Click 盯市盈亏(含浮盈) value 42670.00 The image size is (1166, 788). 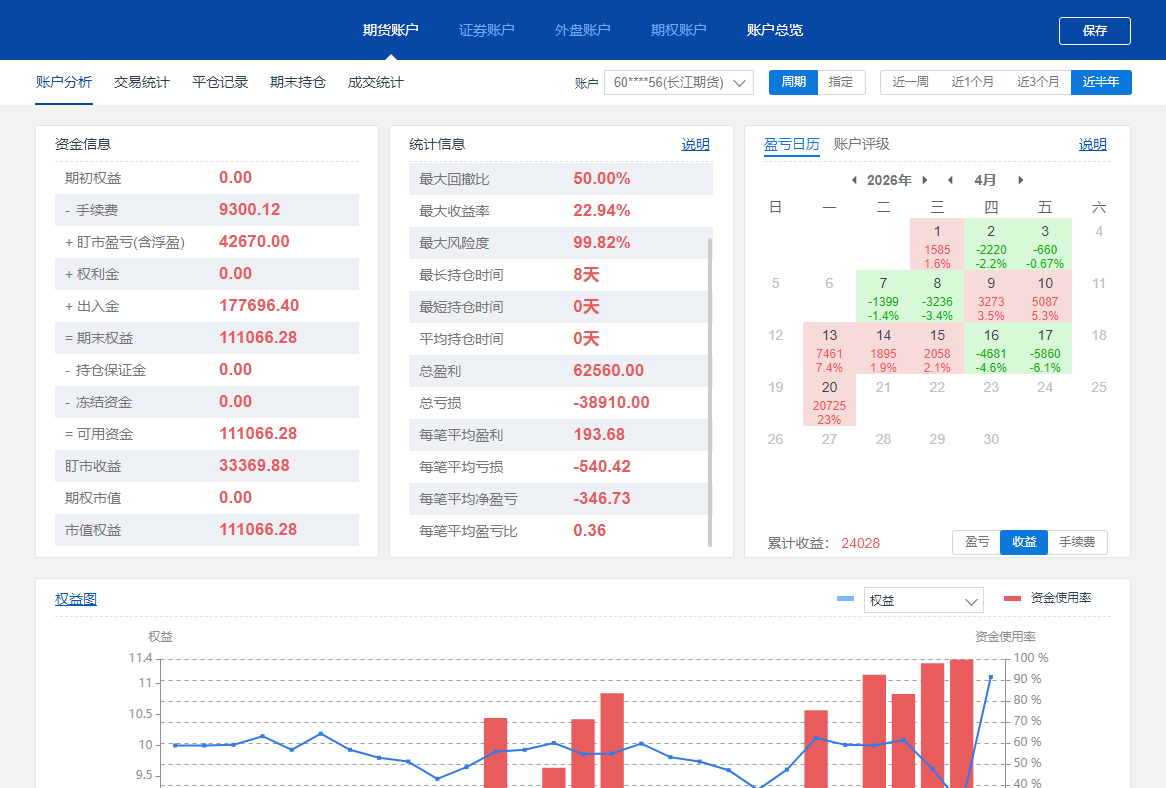pyautogui.click(x=254, y=242)
